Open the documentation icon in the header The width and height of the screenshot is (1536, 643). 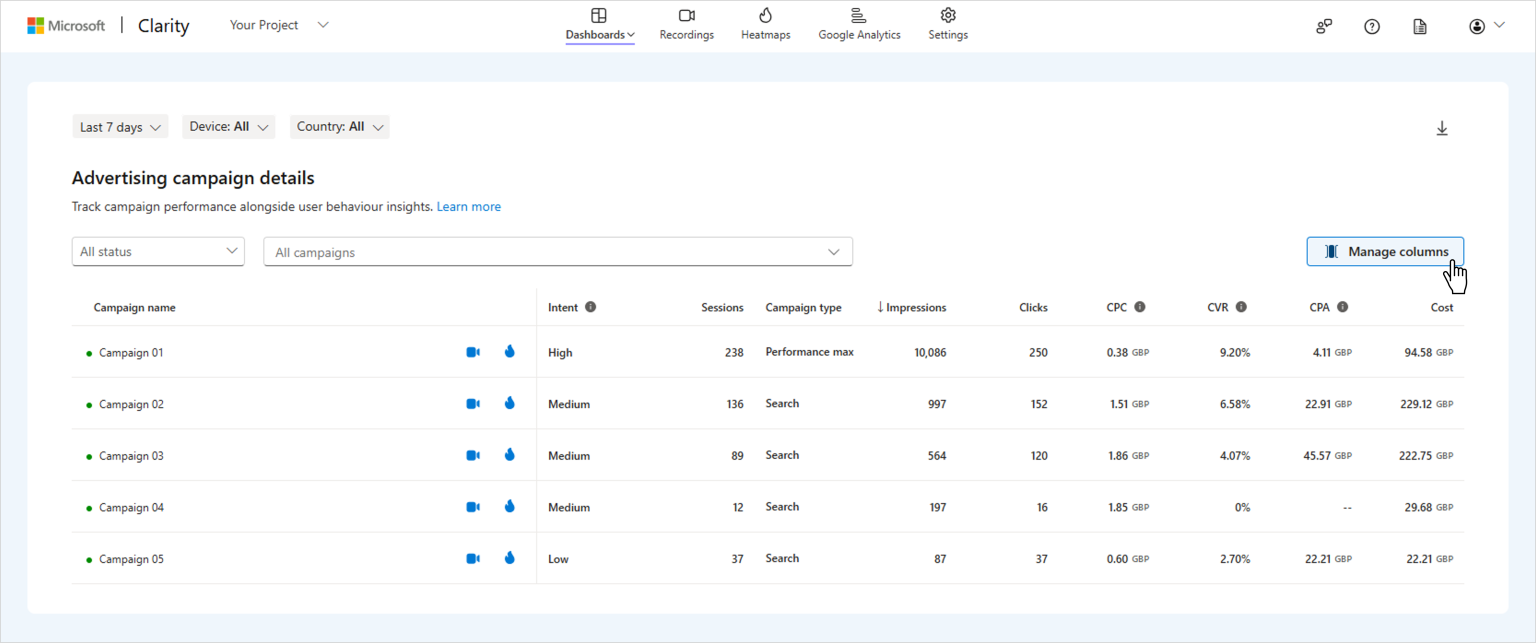(x=1419, y=26)
